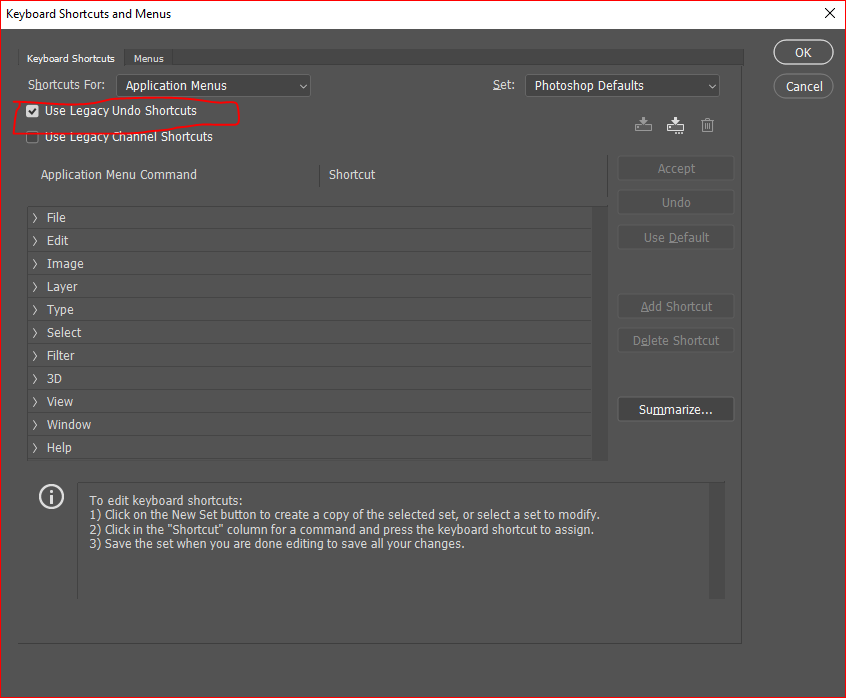Close the Keyboard Shortcuts and Menus dialog
The width and height of the screenshot is (846, 698).
(x=830, y=13)
